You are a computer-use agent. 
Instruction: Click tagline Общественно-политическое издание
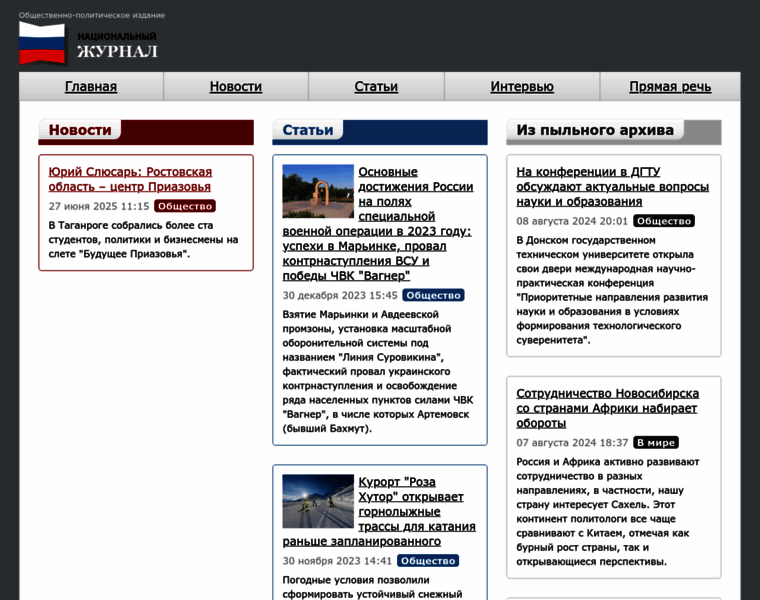92,15
